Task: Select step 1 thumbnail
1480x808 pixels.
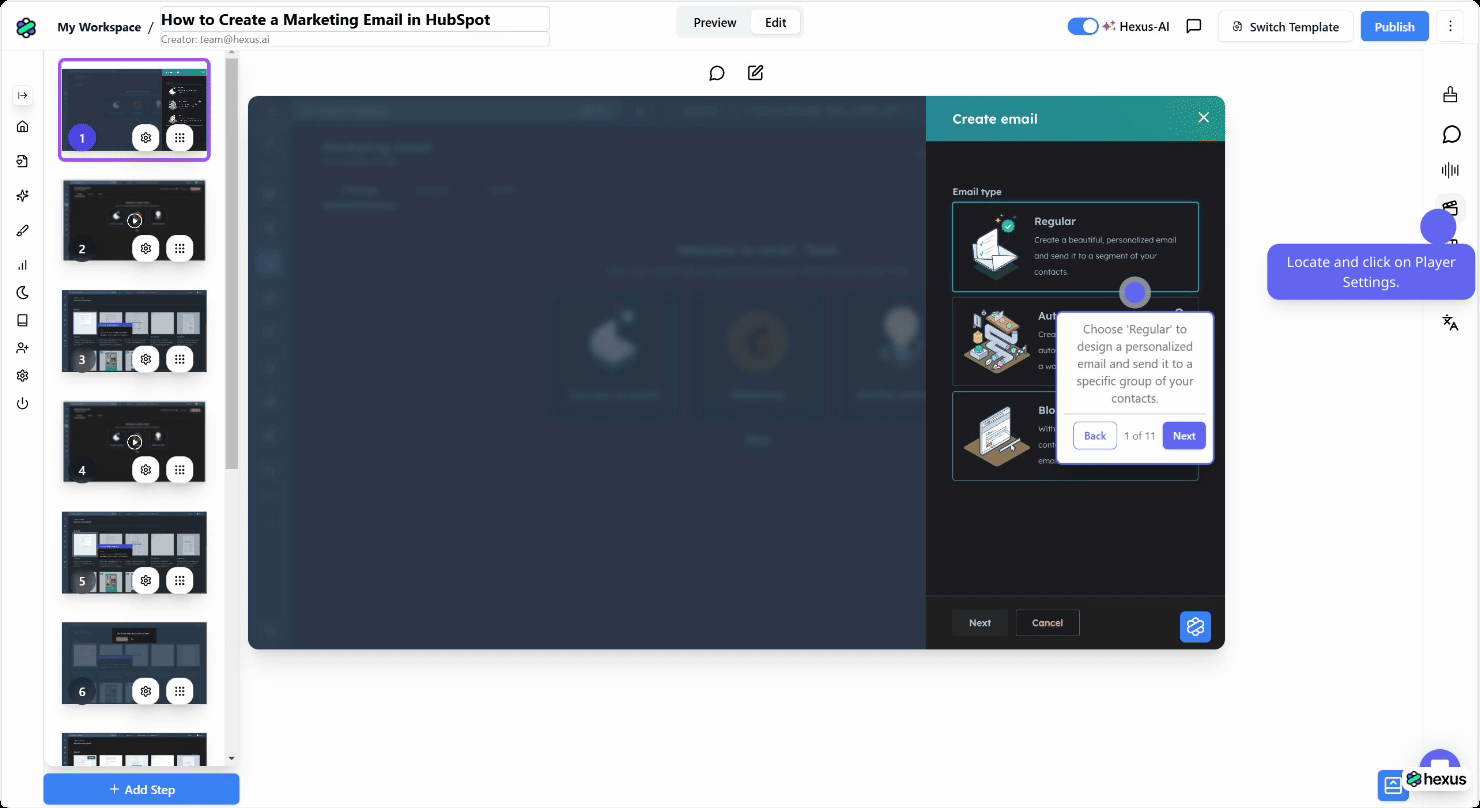Action: [134, 109]
